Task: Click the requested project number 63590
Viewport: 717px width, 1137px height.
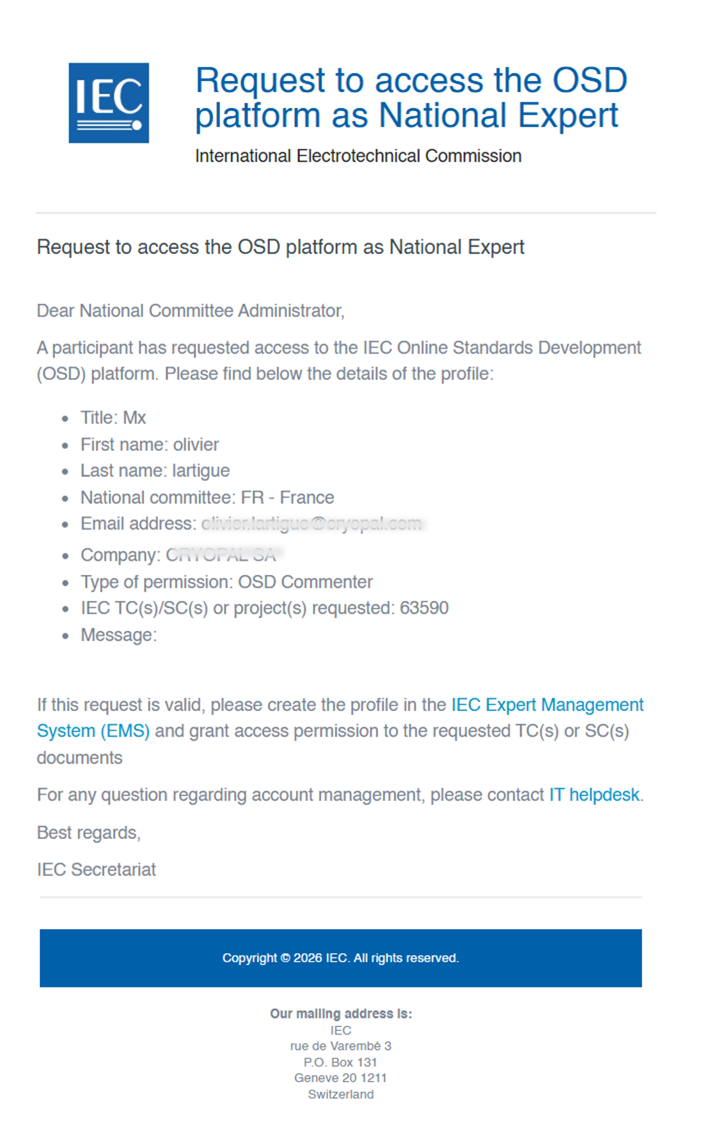Action: click(424, 608)
